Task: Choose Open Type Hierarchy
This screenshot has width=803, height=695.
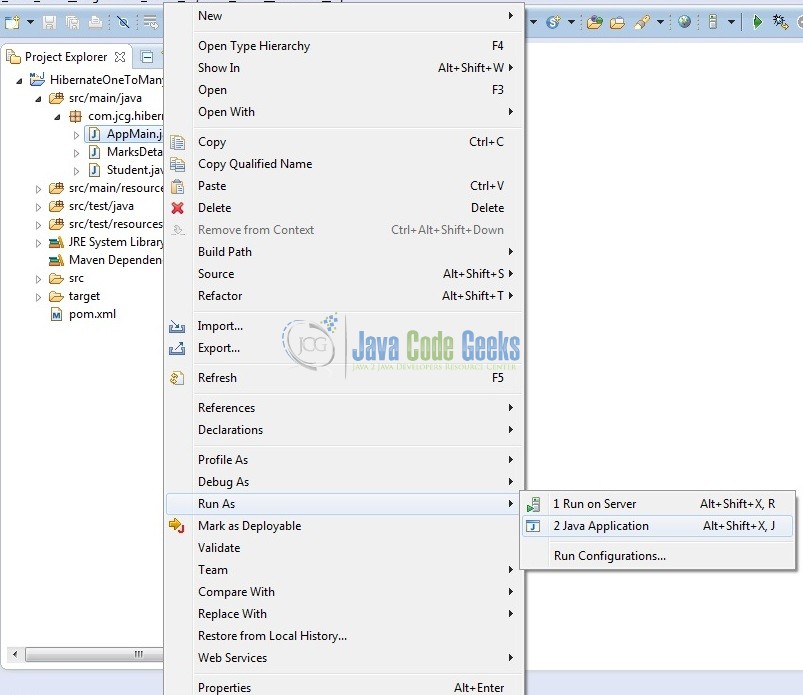Action: 345,46
